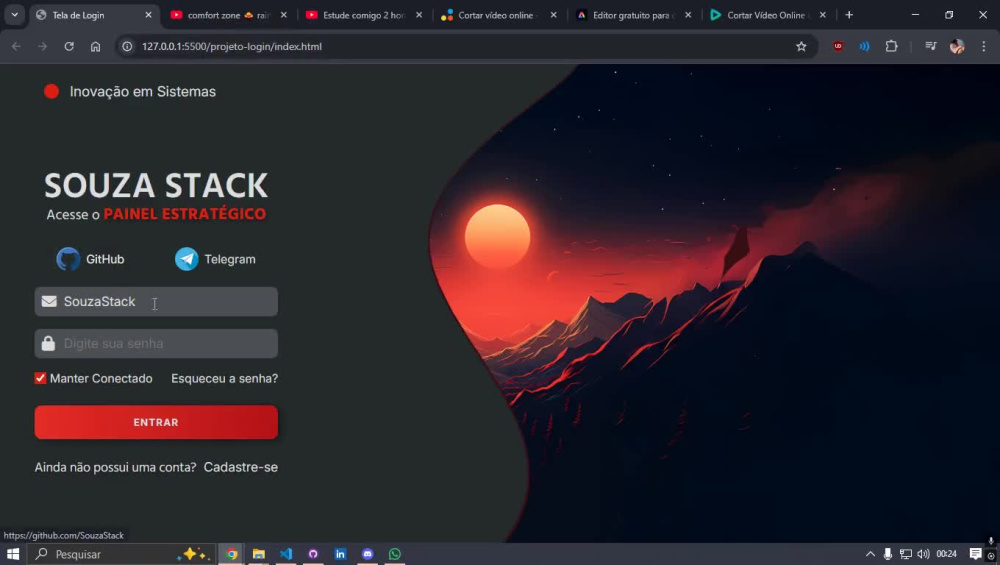Submit login with the ENTRAR button
This screenshot has height=565, width=1000.
coord(156,422)
